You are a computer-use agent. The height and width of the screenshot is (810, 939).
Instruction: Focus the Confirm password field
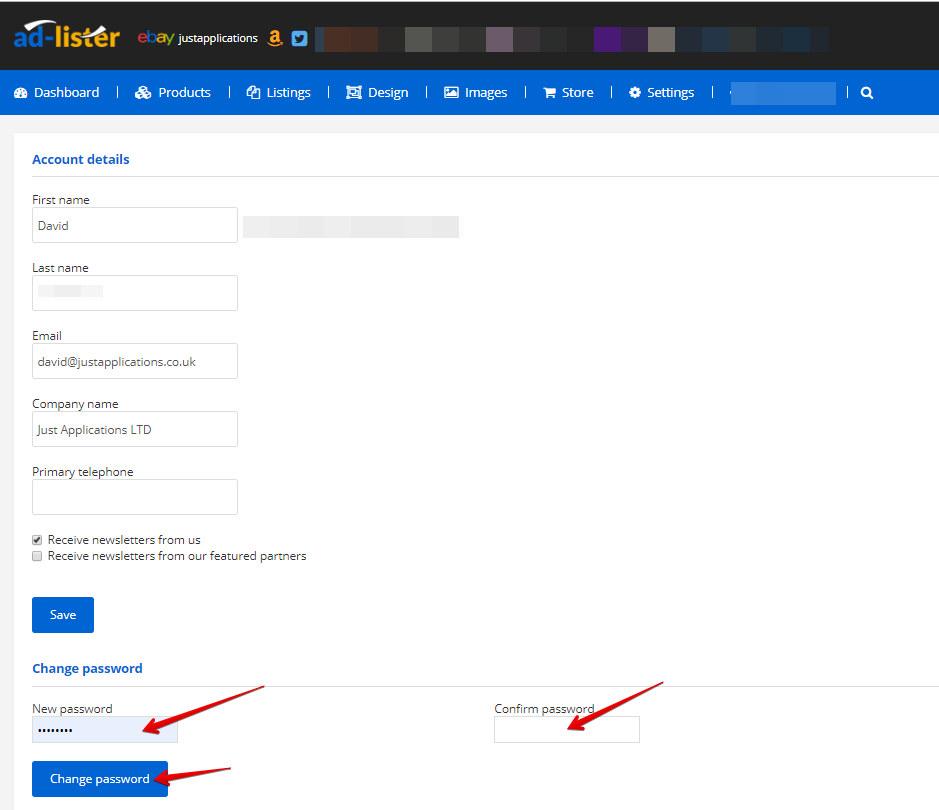tap(567, 729)
